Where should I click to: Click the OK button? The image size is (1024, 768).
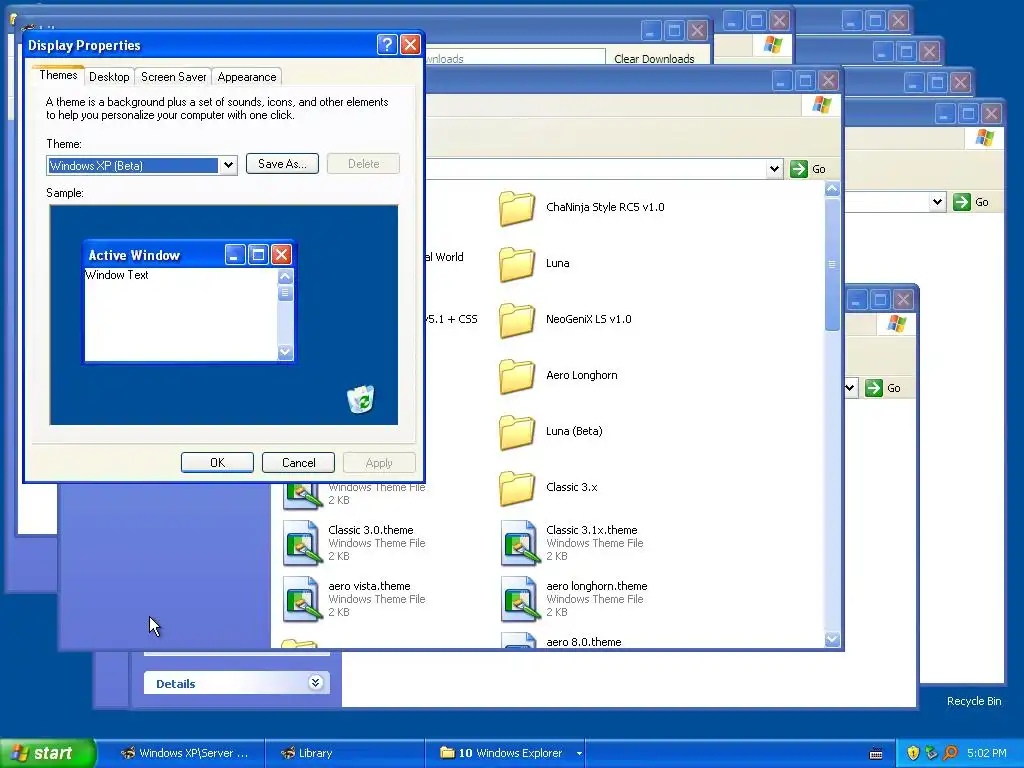217,462
